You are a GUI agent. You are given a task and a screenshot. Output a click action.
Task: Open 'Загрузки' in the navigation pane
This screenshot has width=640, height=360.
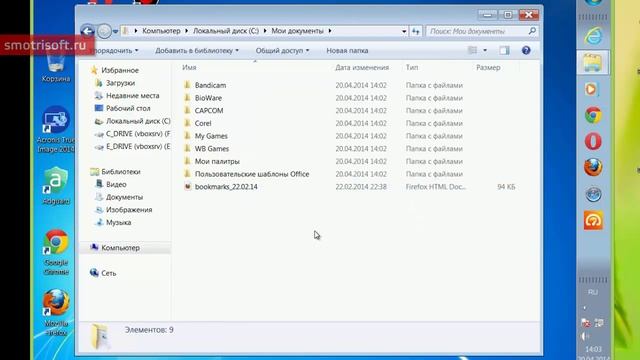(120, 83)
